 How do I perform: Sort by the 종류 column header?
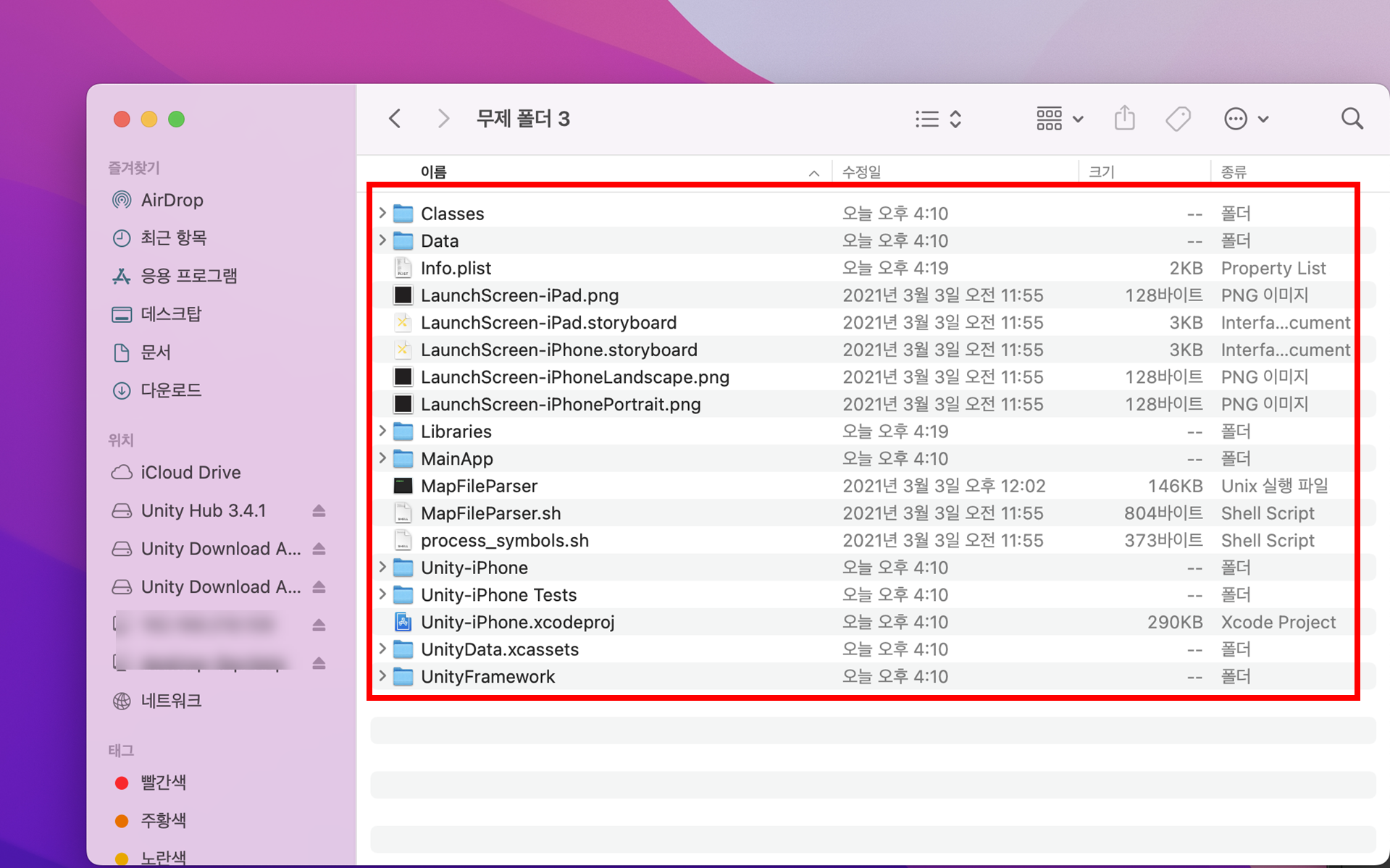pyautogui.click(x=1234, y=172)
